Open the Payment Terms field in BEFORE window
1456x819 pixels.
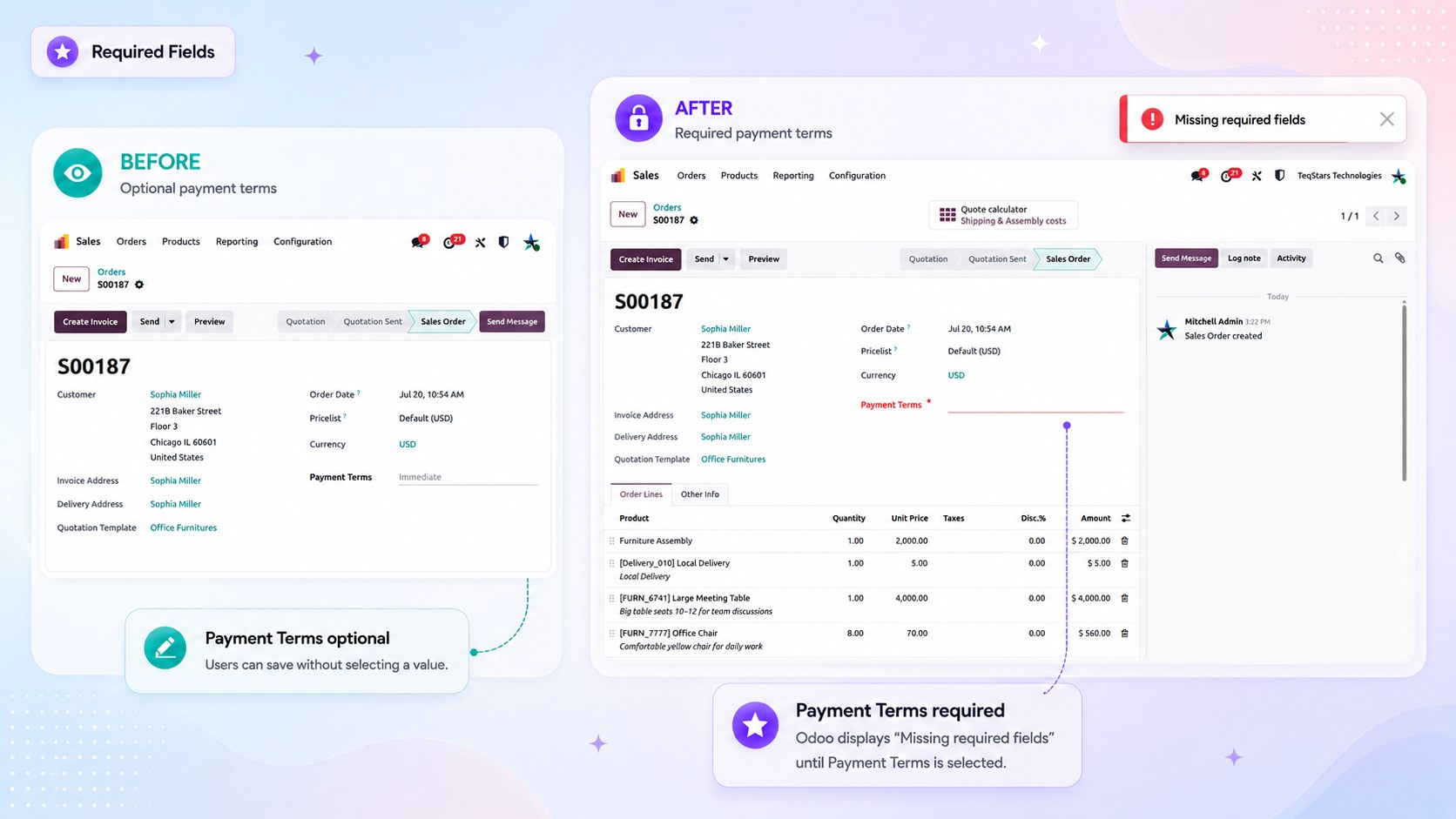coord(468,477)
